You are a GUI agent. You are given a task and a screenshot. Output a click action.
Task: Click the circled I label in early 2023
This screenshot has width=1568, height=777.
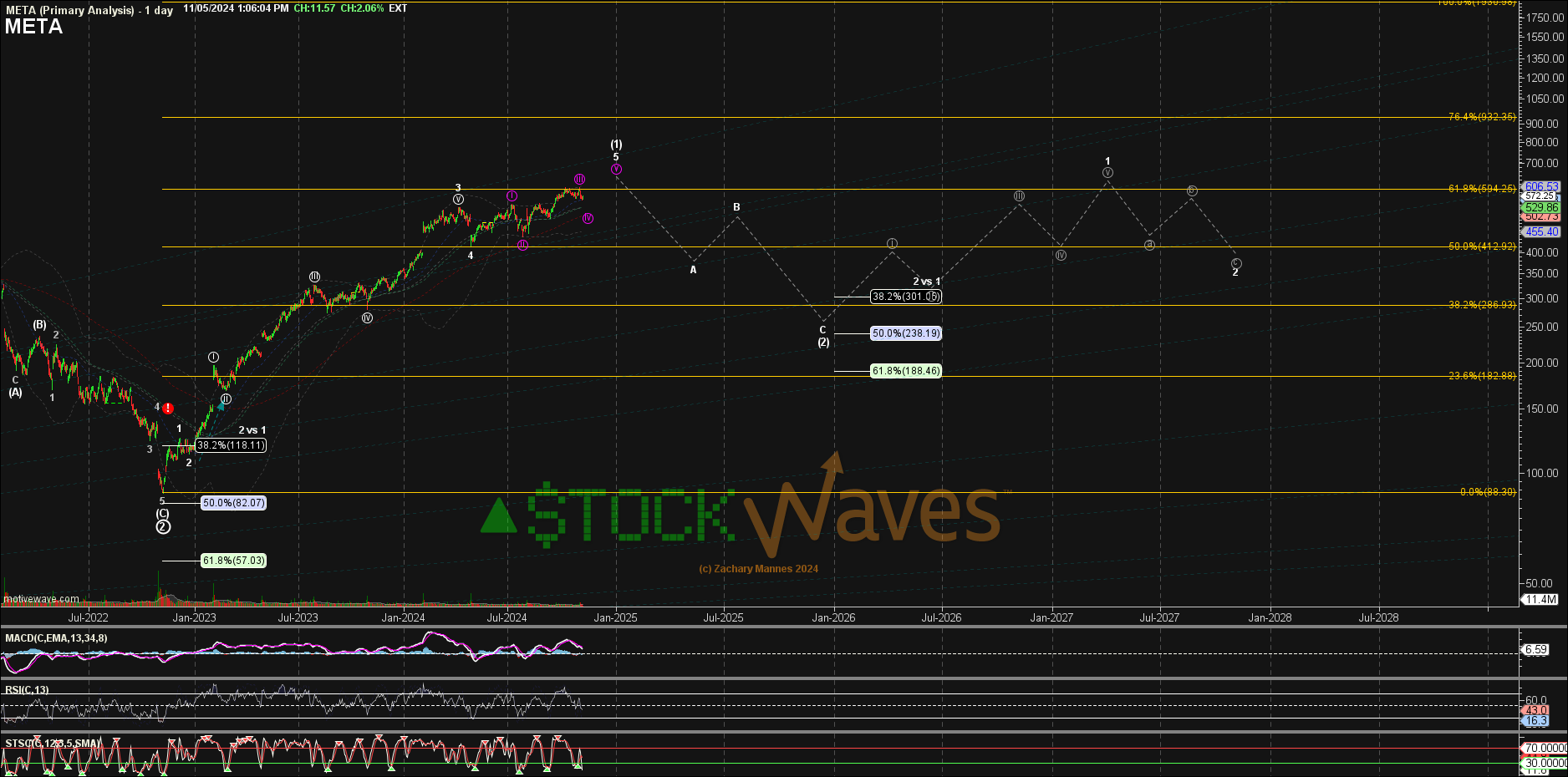(213, 358)
